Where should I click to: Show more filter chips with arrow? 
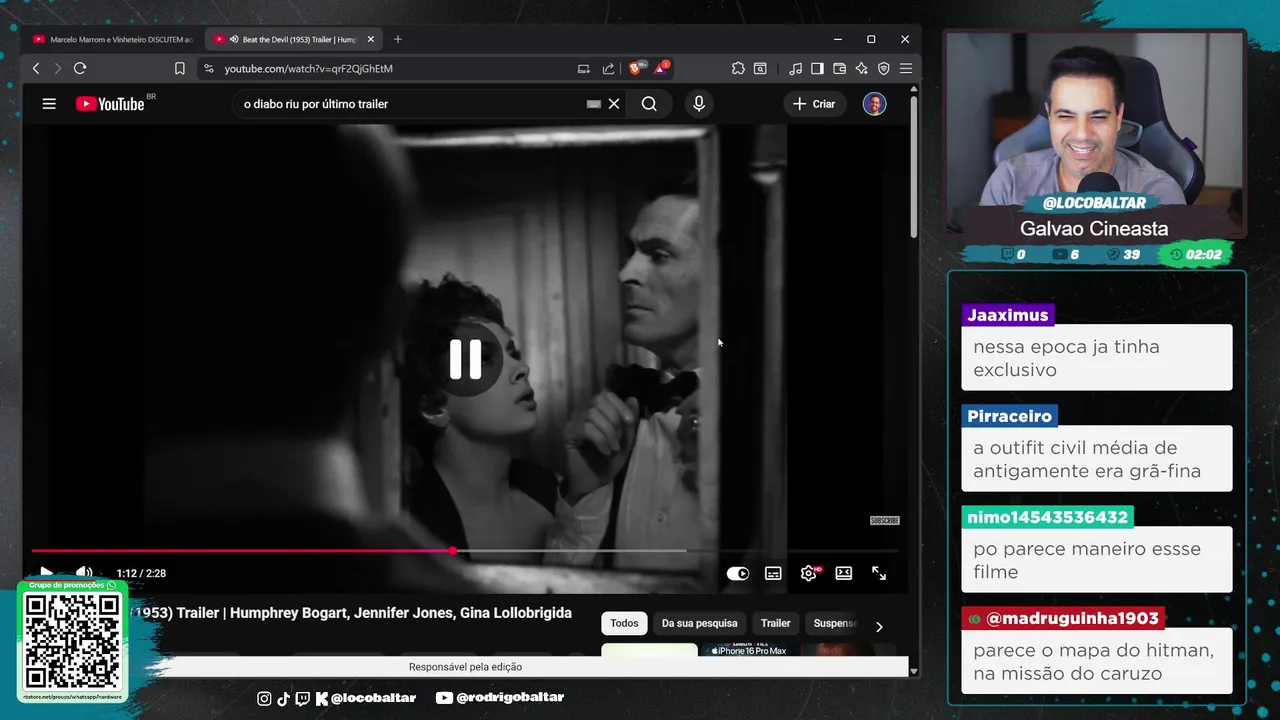[x=879, y=626]
